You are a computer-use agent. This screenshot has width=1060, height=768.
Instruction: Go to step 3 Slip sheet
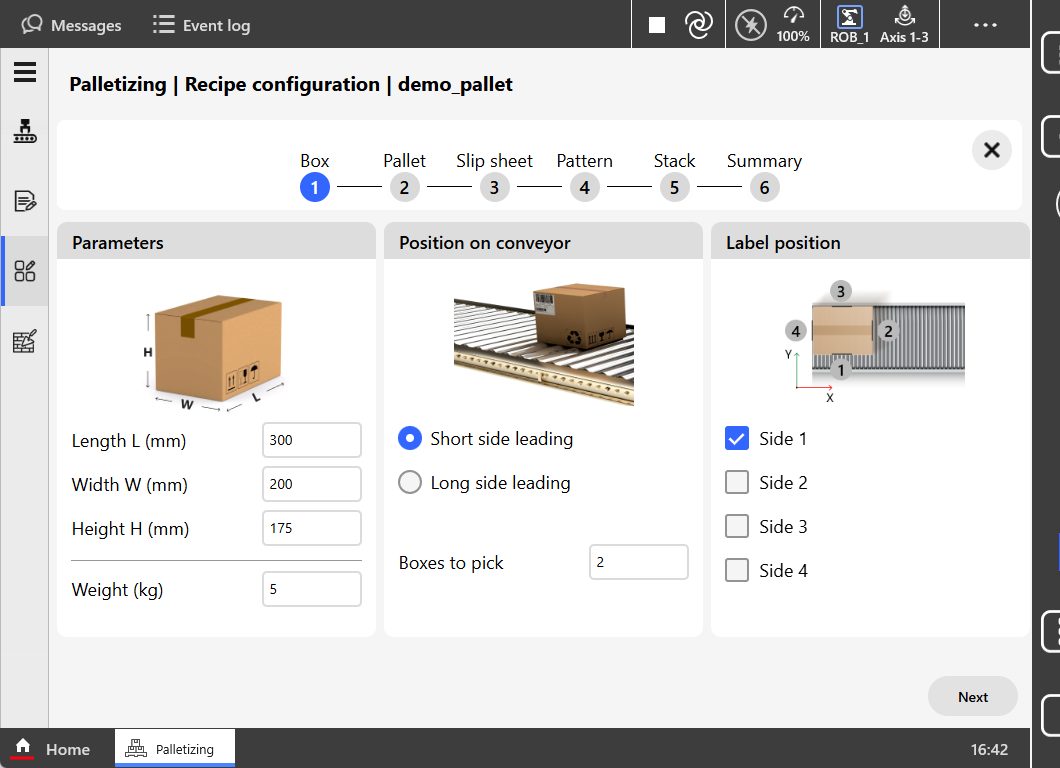(x=494, y=187)
